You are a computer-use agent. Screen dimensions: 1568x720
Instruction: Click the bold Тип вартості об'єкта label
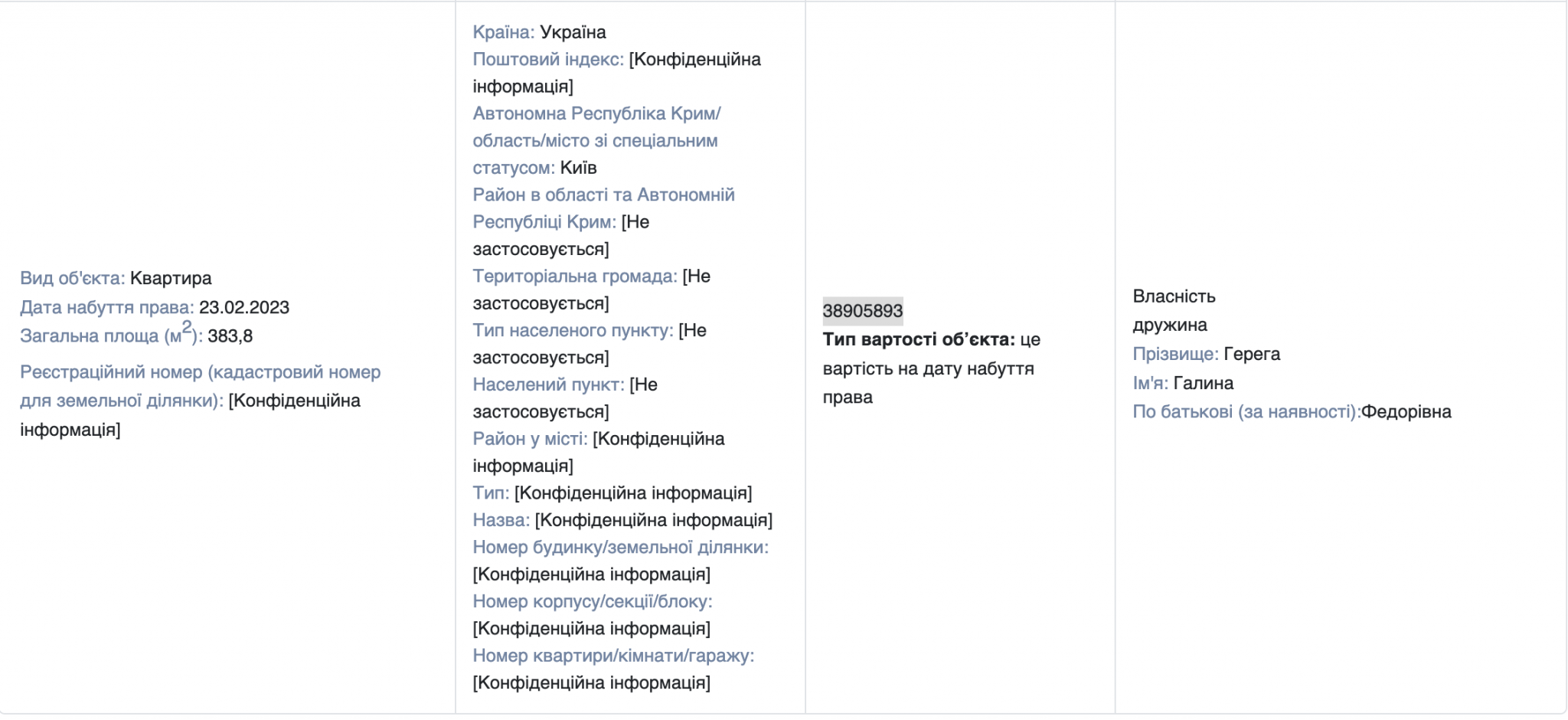[x=919, y=339]
